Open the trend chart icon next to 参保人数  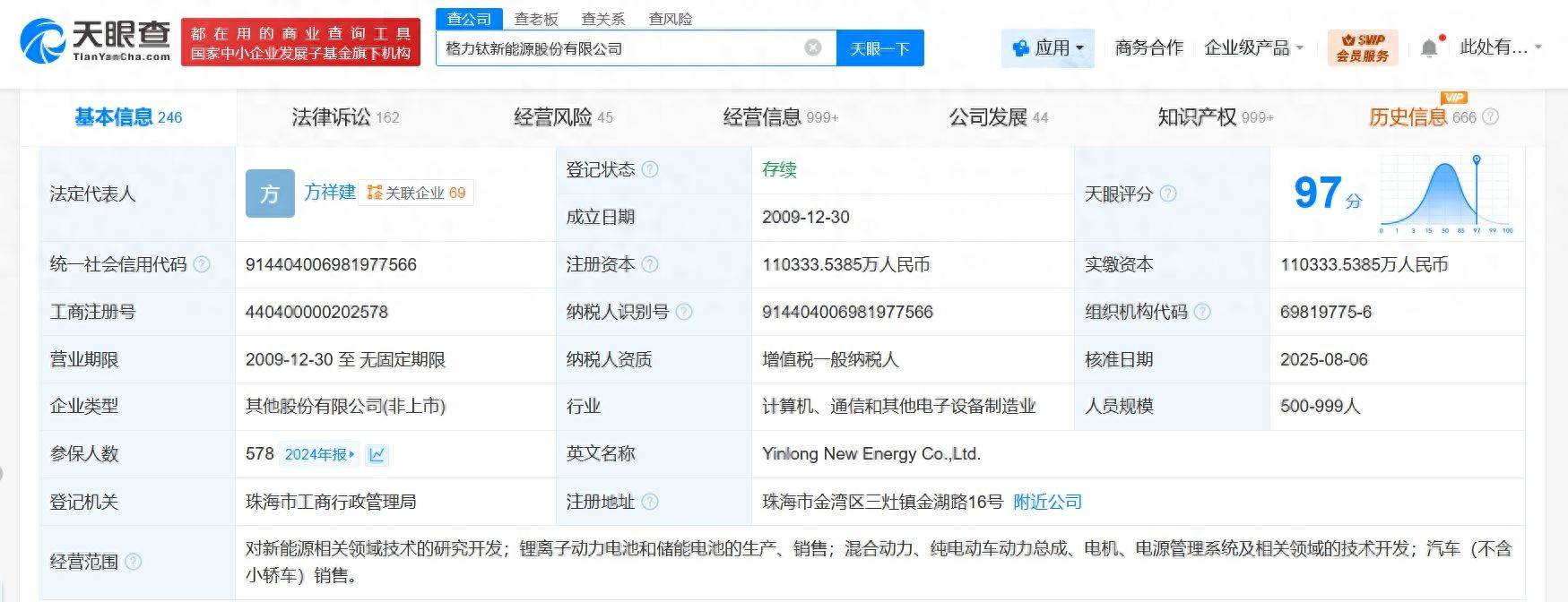click(377, 454)
